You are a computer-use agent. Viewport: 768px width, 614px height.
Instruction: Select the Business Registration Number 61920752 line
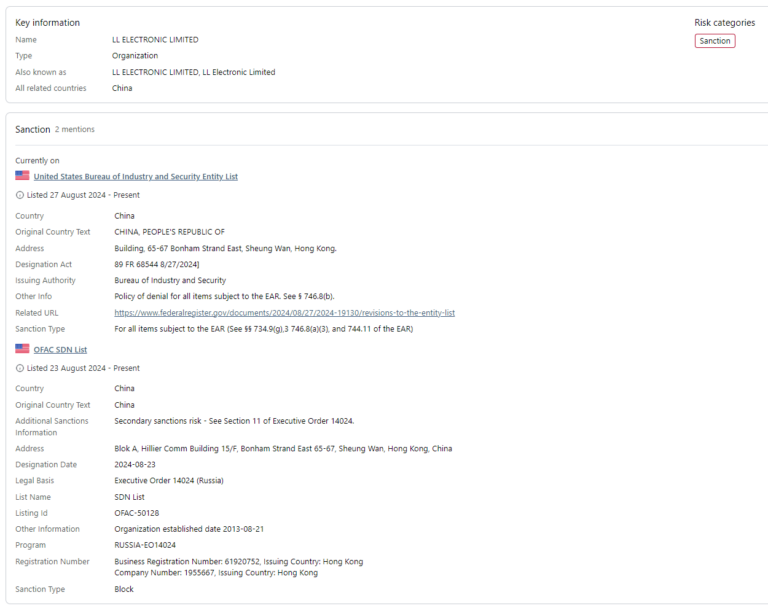tap(238, 561)
